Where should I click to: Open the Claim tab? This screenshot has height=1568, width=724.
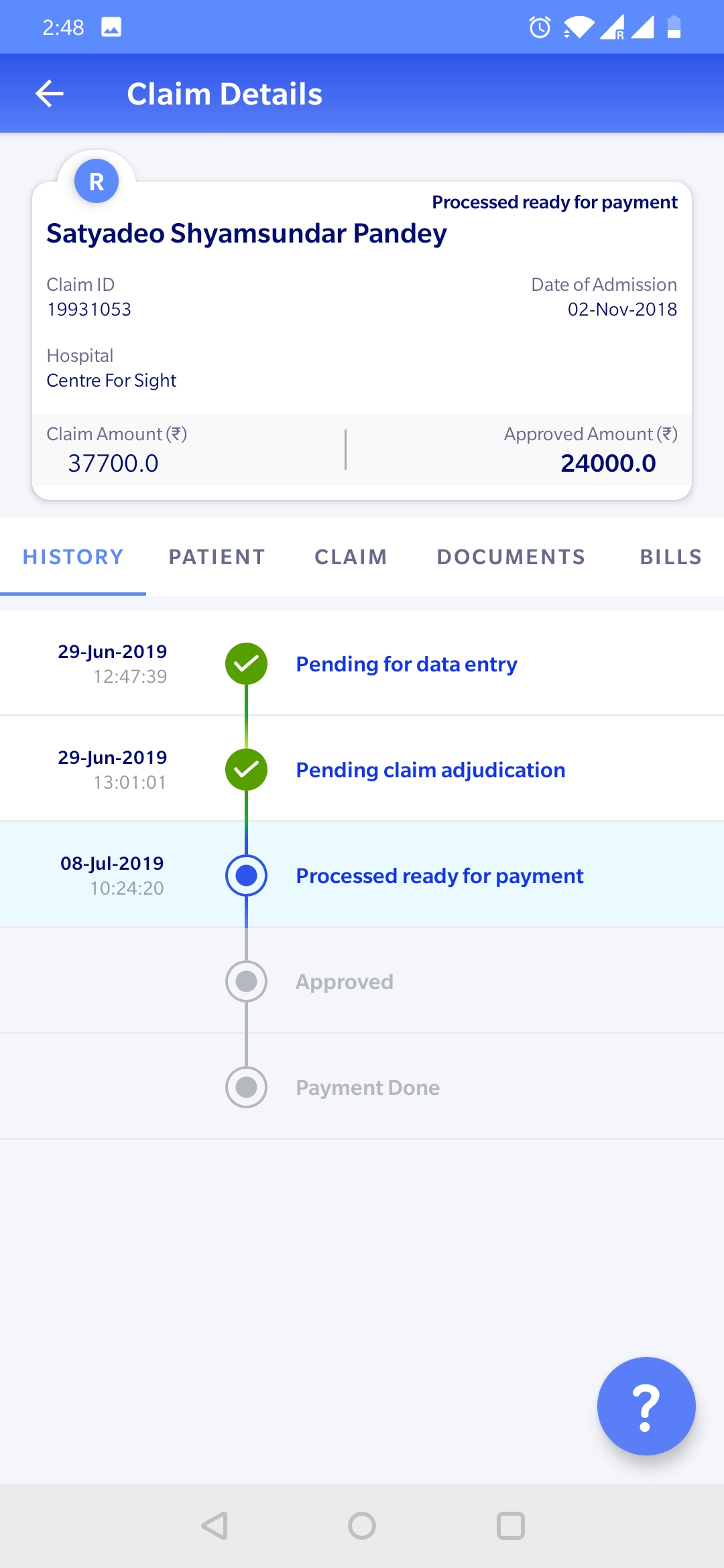(351, 557)
